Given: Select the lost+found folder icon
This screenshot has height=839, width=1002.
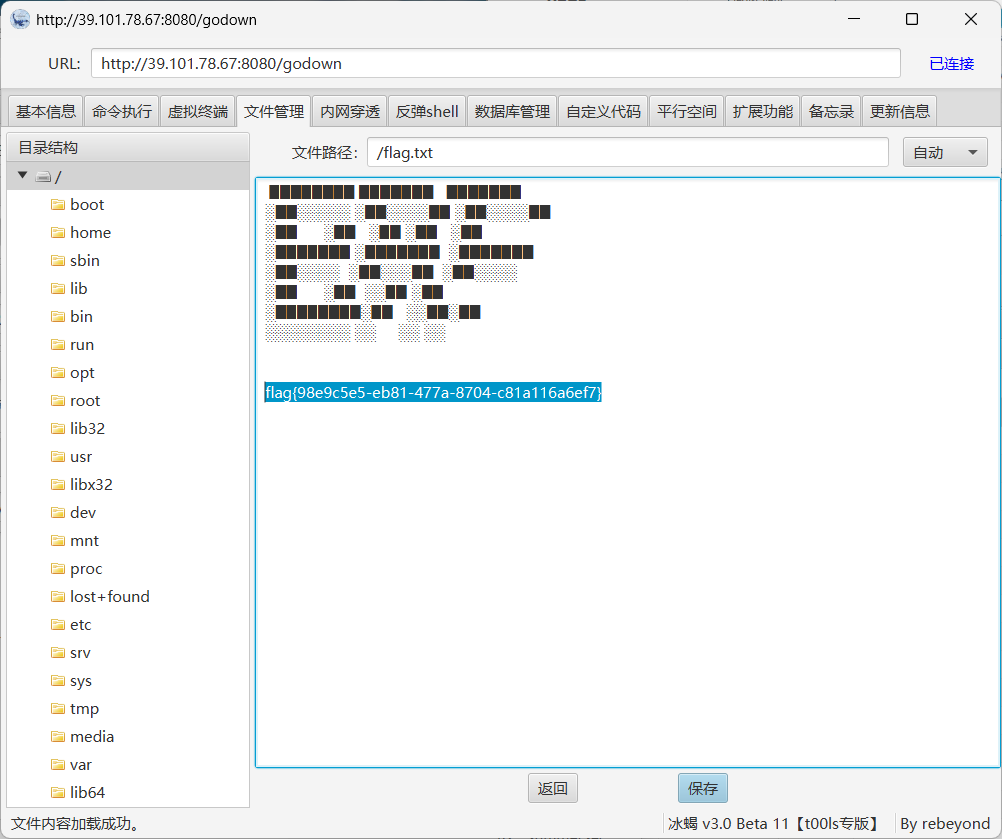Looking at the screenshot, I should point(60,596).
